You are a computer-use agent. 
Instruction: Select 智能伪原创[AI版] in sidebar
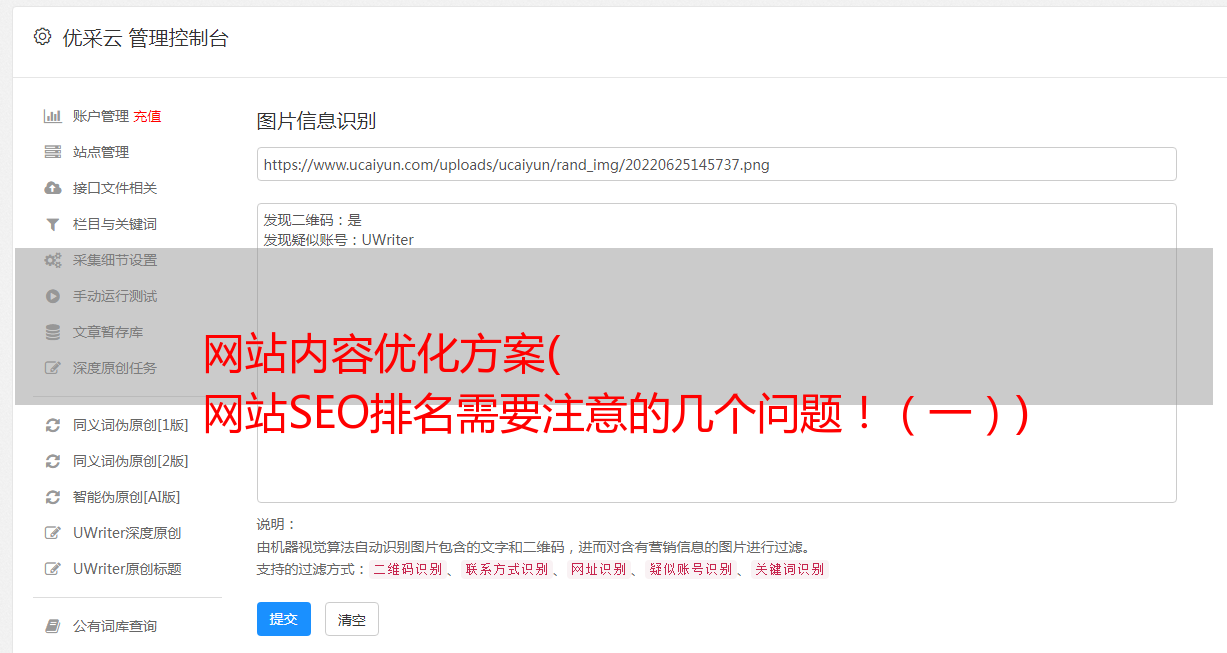[x=126, y=497]
